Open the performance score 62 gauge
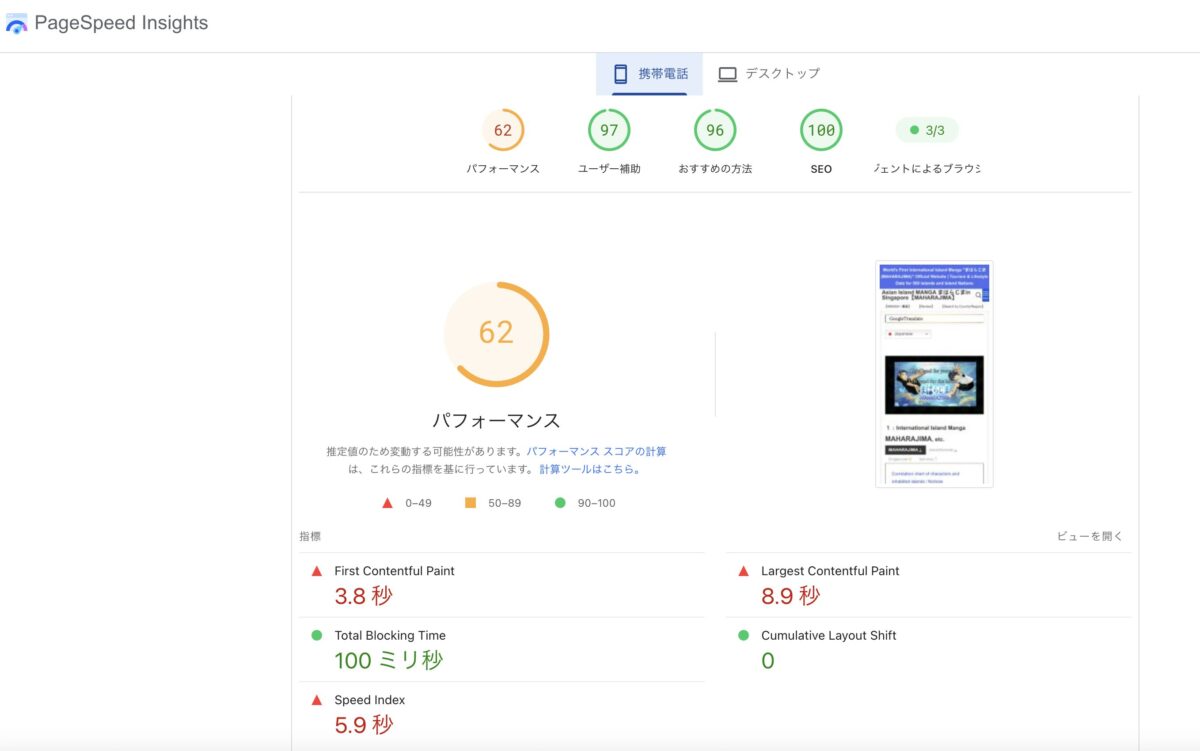The width and height of the screenshot is (1200, 751). (x=503, y=130)
